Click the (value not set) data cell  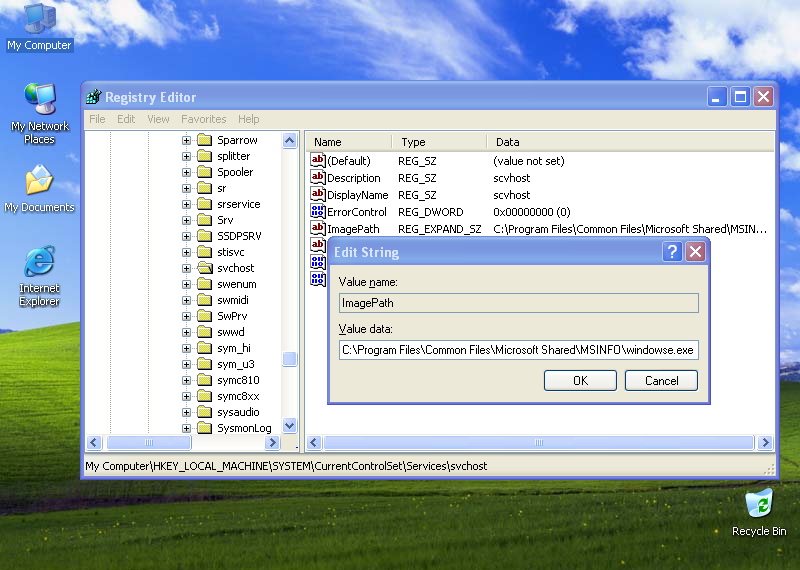[529, 161]
